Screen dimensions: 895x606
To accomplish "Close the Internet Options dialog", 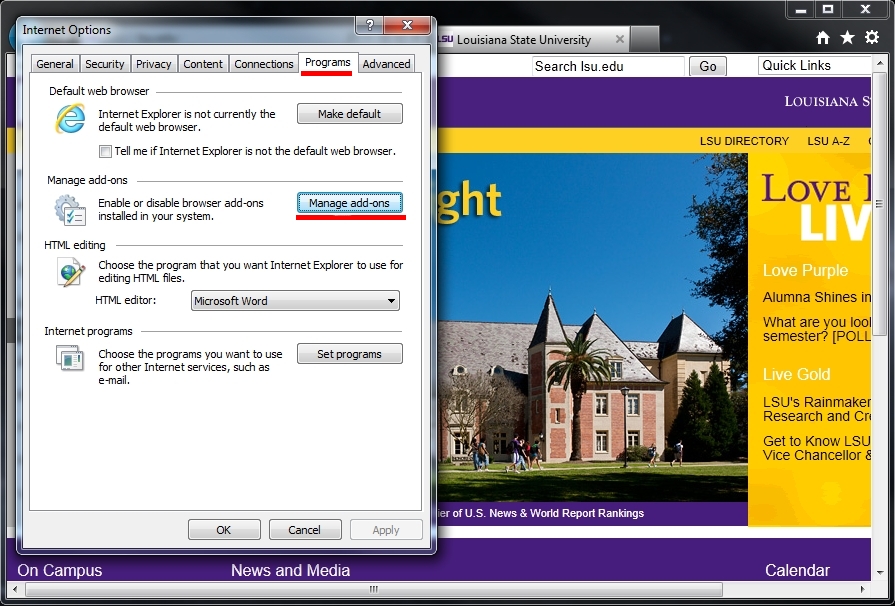I will 407,25.
